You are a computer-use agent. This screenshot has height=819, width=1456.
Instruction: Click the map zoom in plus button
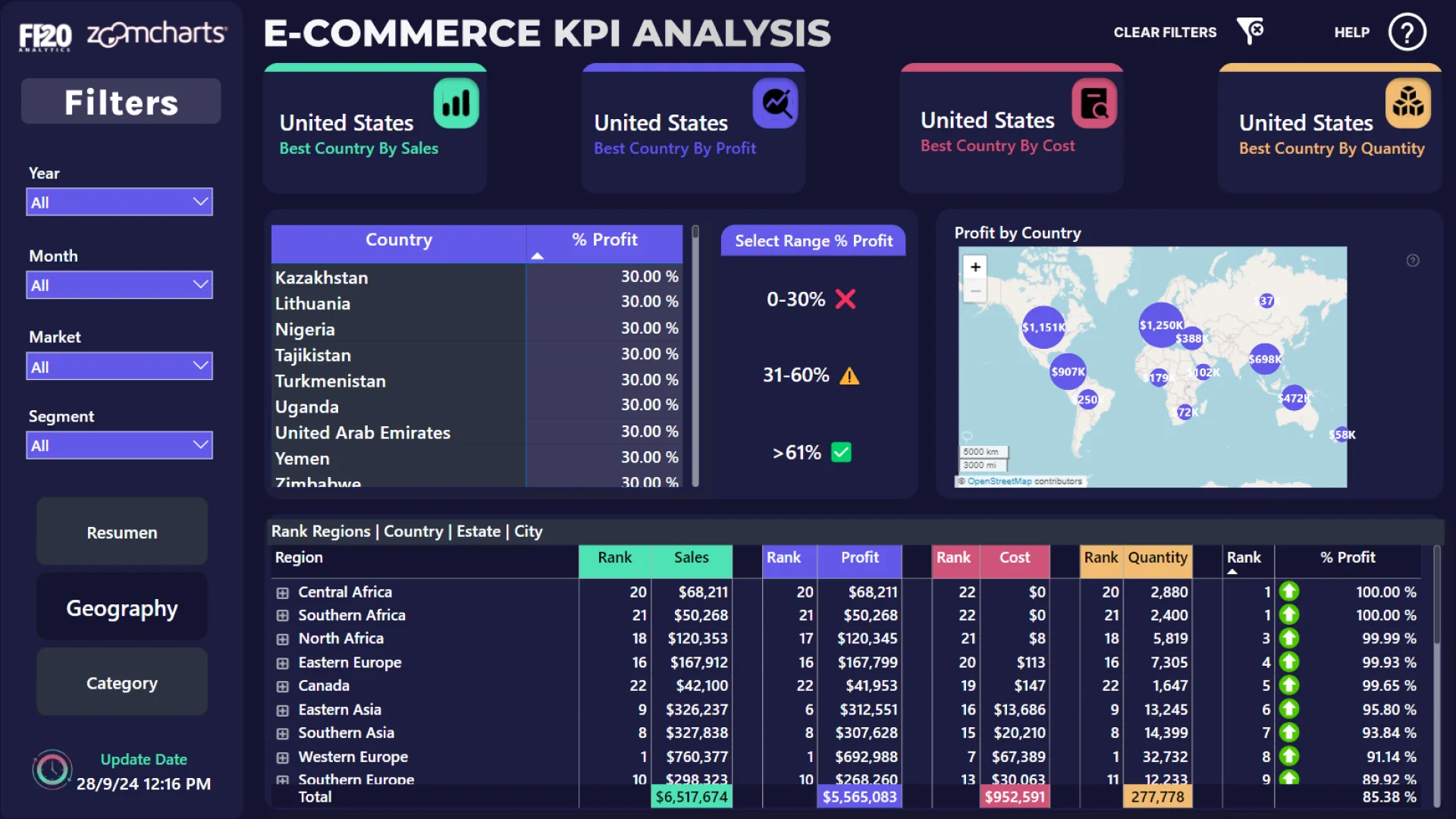975,267
